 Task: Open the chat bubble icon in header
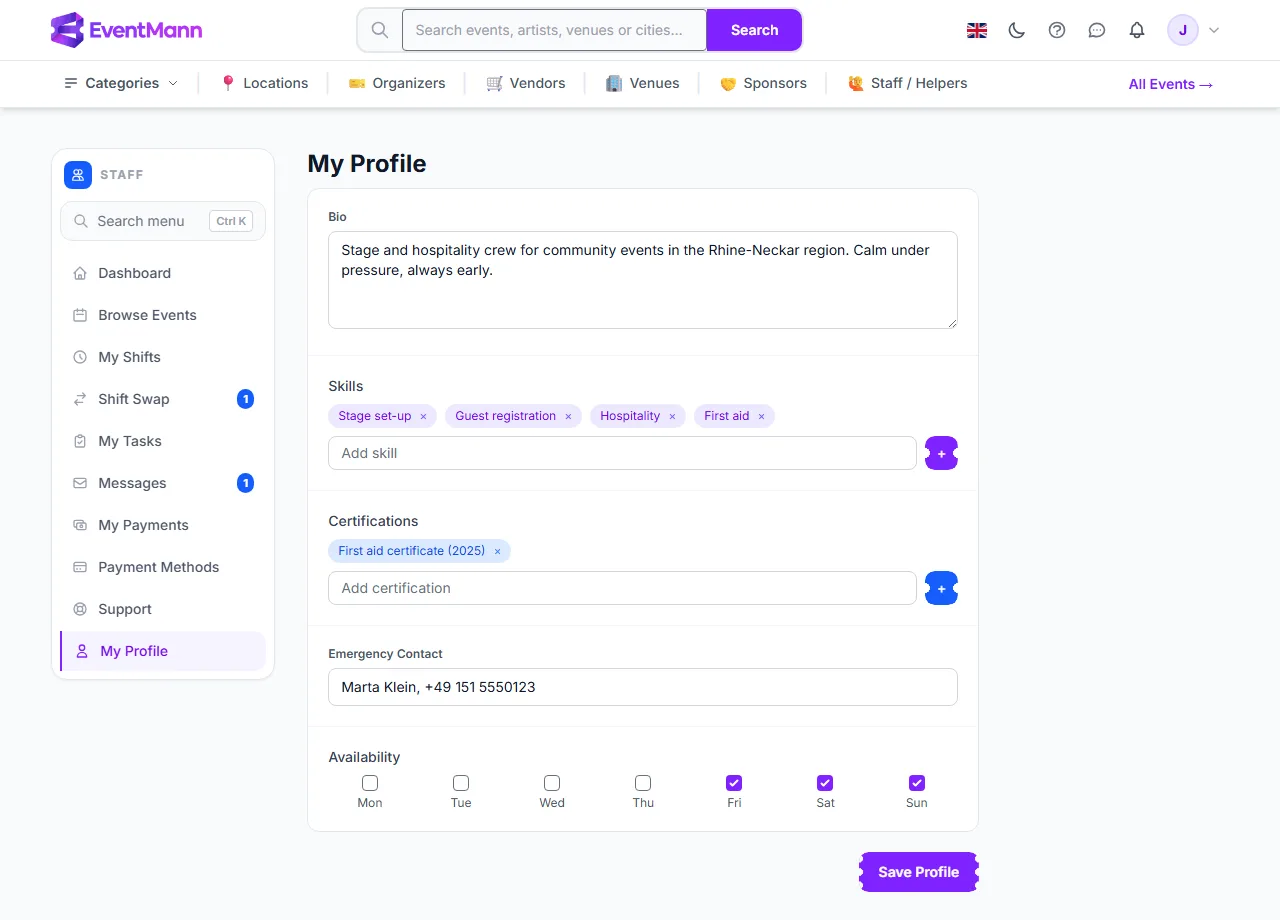pyautogui.click(x=1097, y=30)
